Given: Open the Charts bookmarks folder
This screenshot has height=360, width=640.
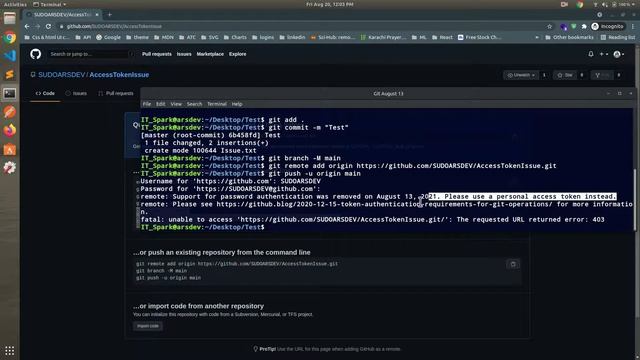Looking at the screenshot, I should [235, 37].
